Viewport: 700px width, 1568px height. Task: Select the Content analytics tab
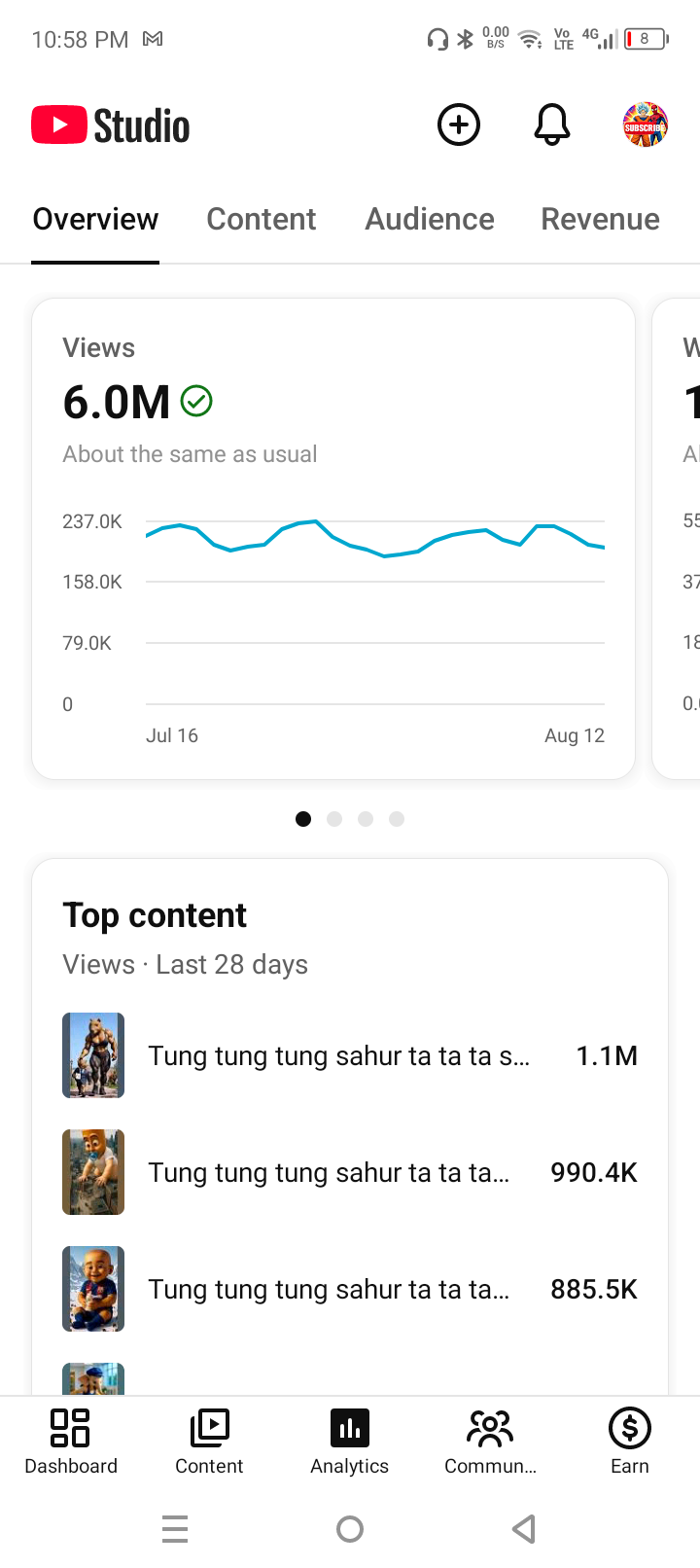(x=262, y=219)
